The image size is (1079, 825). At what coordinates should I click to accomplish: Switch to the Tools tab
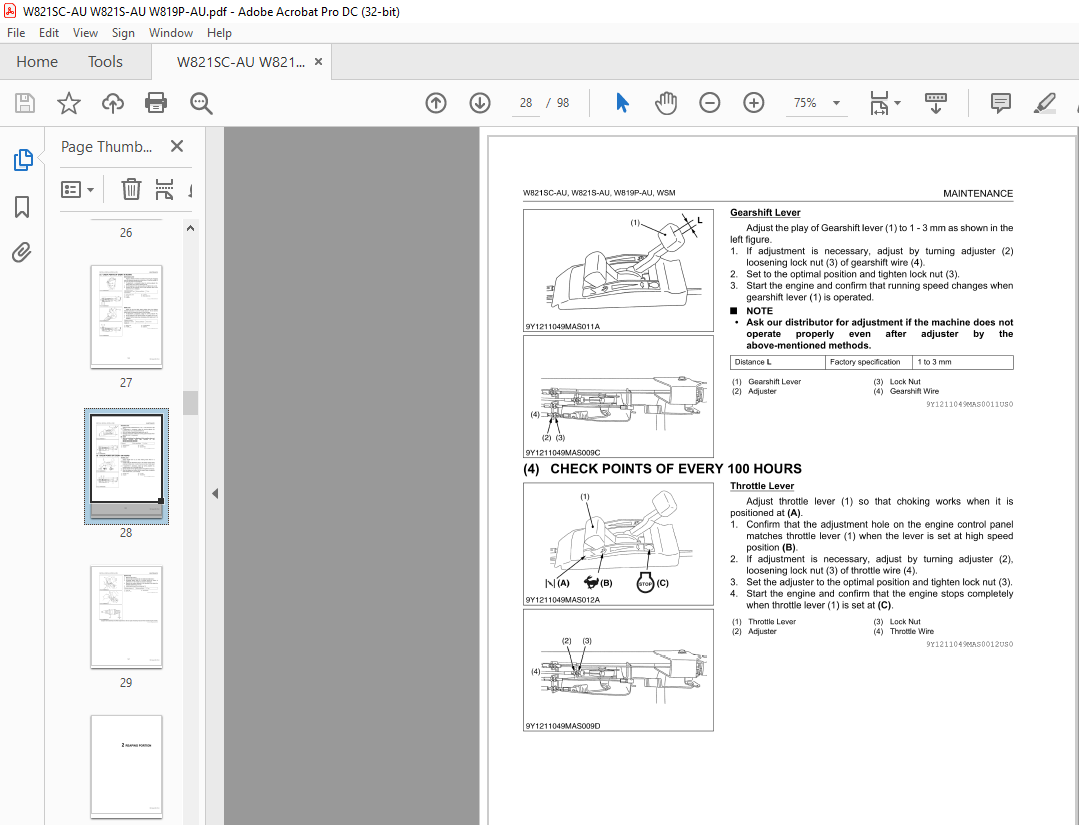coord(105,62)
